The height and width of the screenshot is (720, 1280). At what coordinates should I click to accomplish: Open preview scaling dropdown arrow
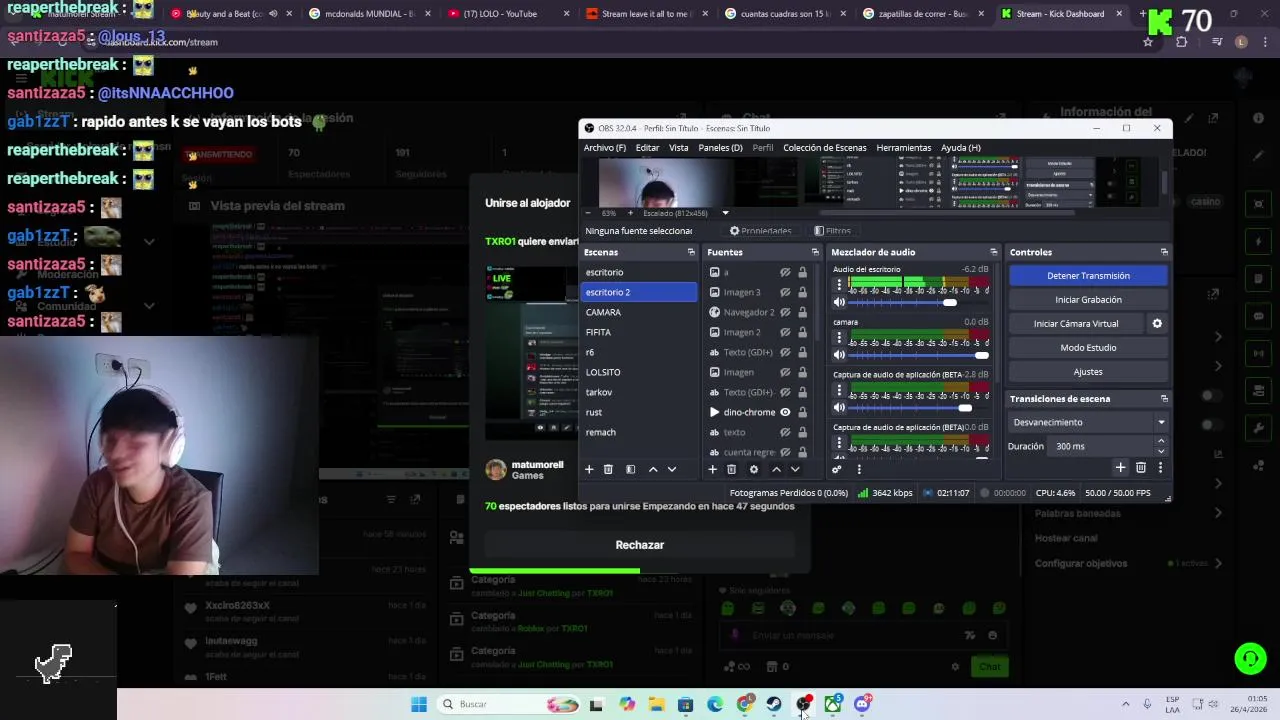(725, 213)
